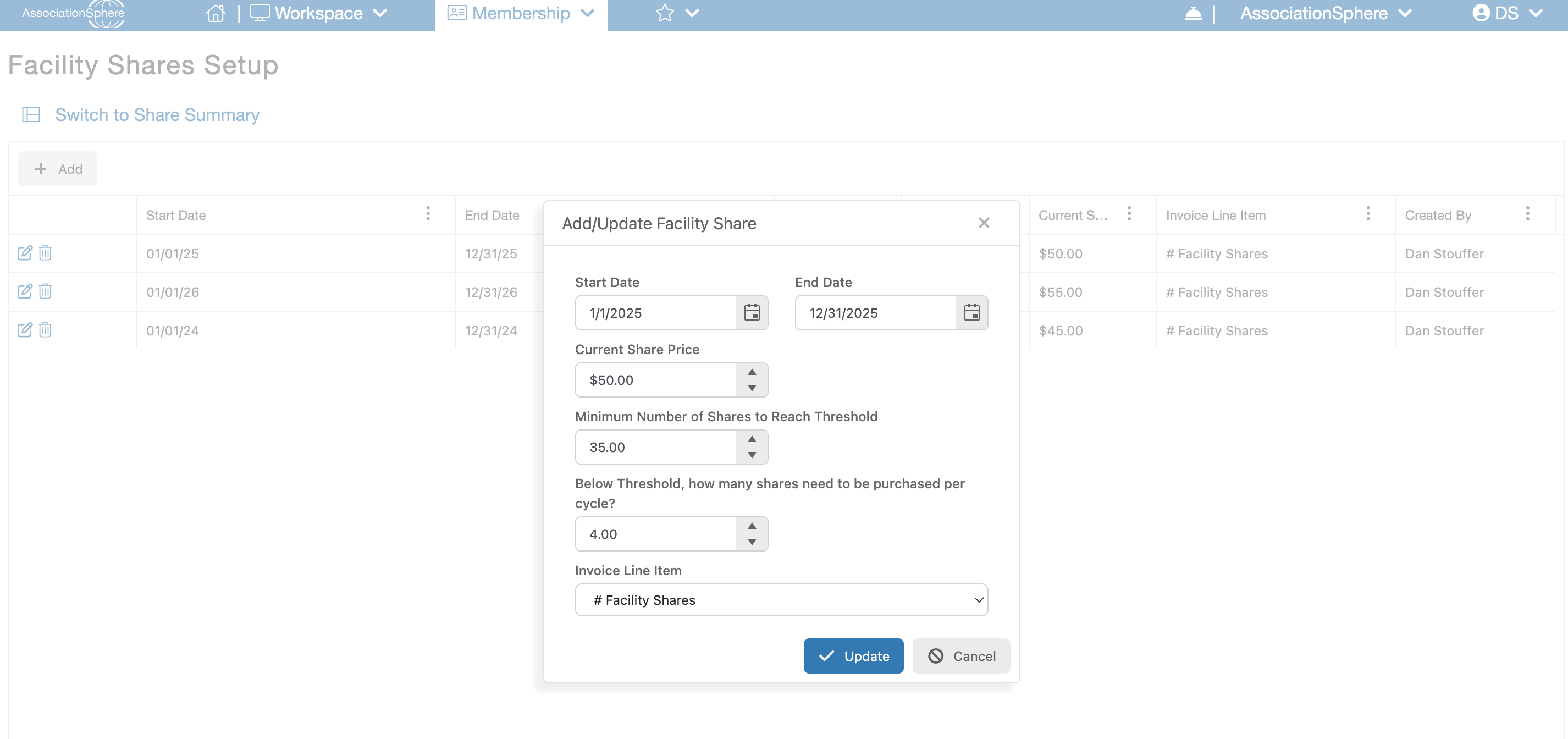The image size is (1568, 739).
Task: Open Start Date column options menu
Action: 428,214
